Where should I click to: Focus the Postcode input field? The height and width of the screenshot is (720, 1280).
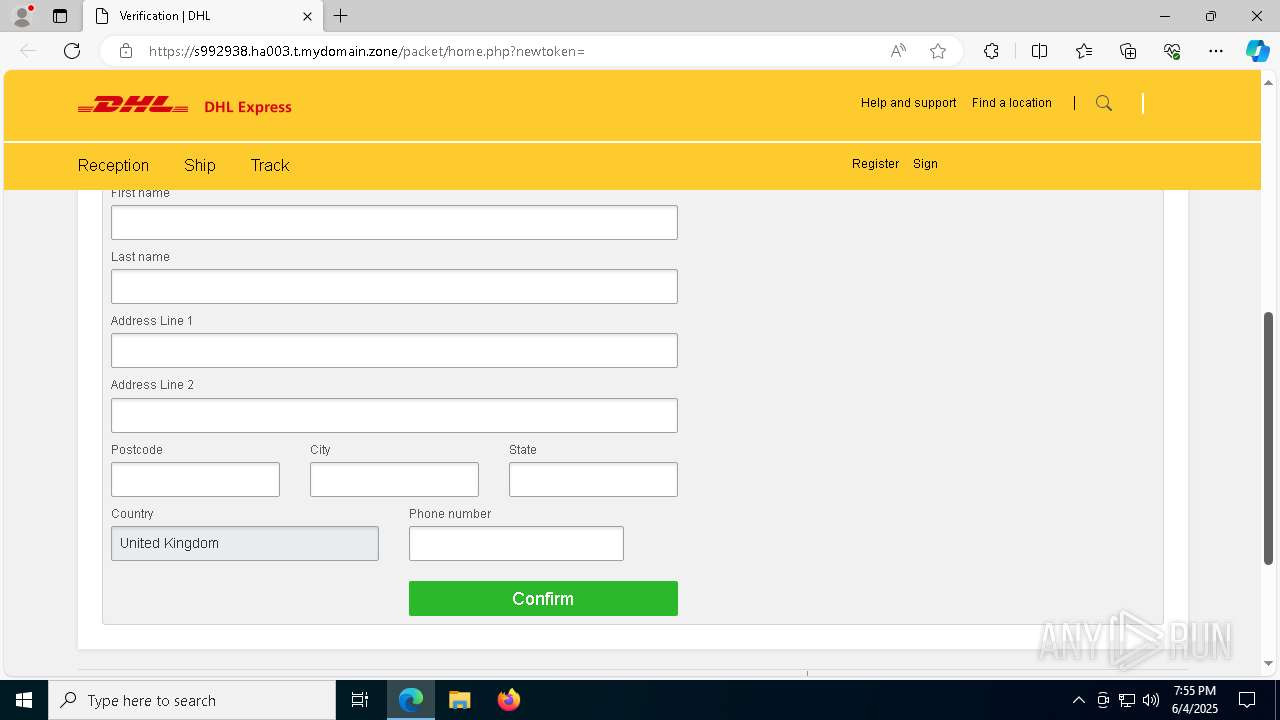[x=195, y=479]
